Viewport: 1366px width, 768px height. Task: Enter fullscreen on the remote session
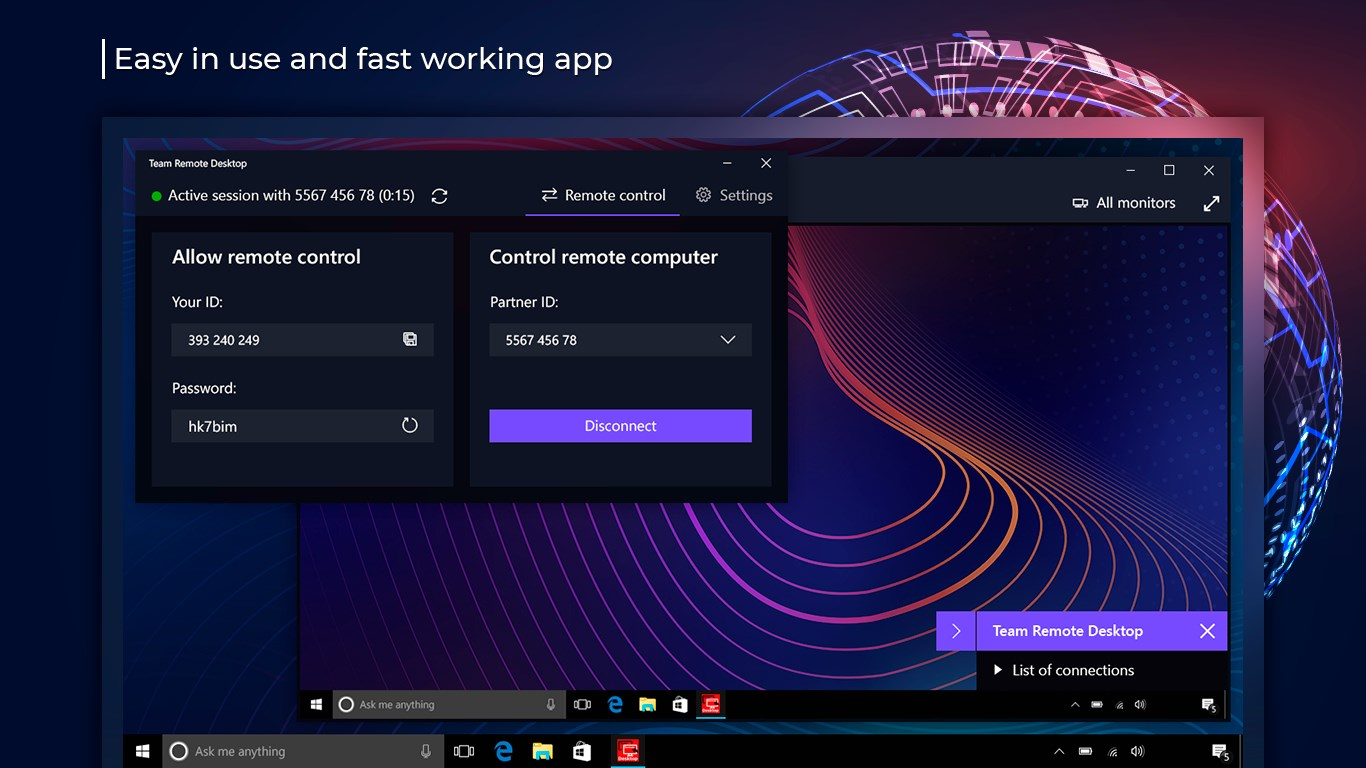click(x=1211, y=203)
